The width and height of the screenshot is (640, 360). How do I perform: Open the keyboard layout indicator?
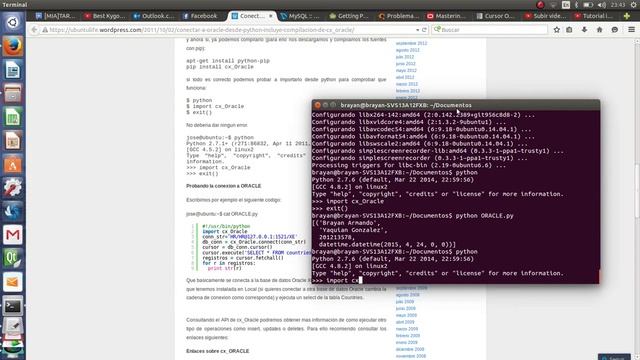pos(566,4)
